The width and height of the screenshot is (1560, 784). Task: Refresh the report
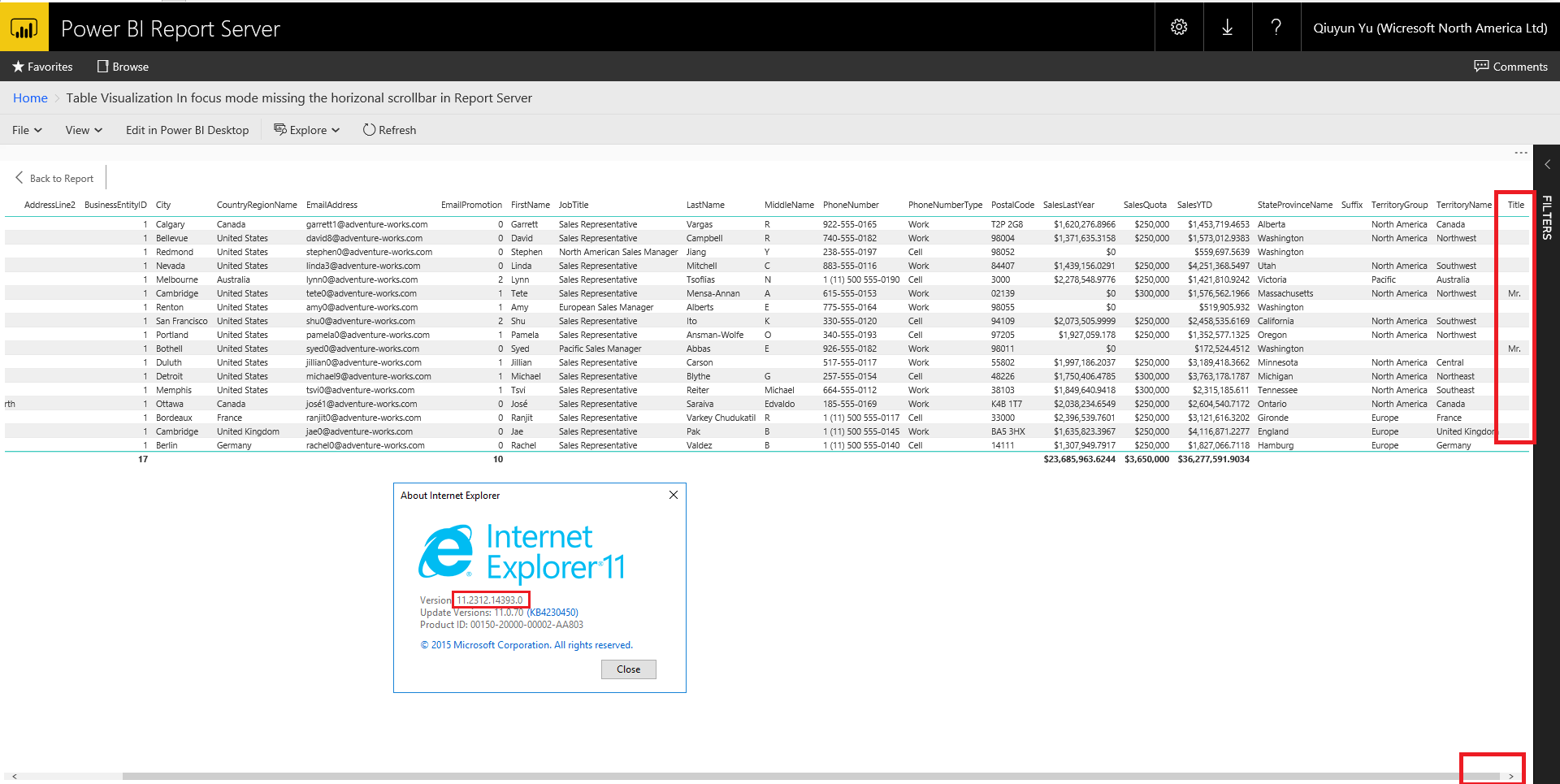389,130
